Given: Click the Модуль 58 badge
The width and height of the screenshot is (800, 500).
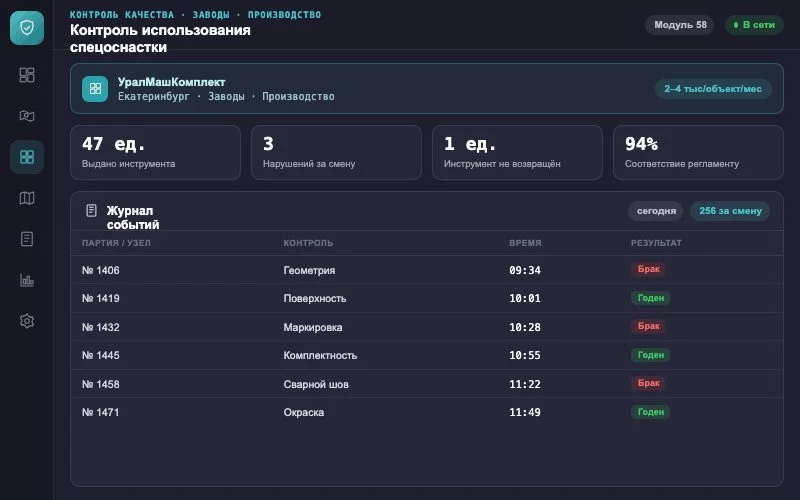Looking at the screenshot, I should (x=680, y=25).
